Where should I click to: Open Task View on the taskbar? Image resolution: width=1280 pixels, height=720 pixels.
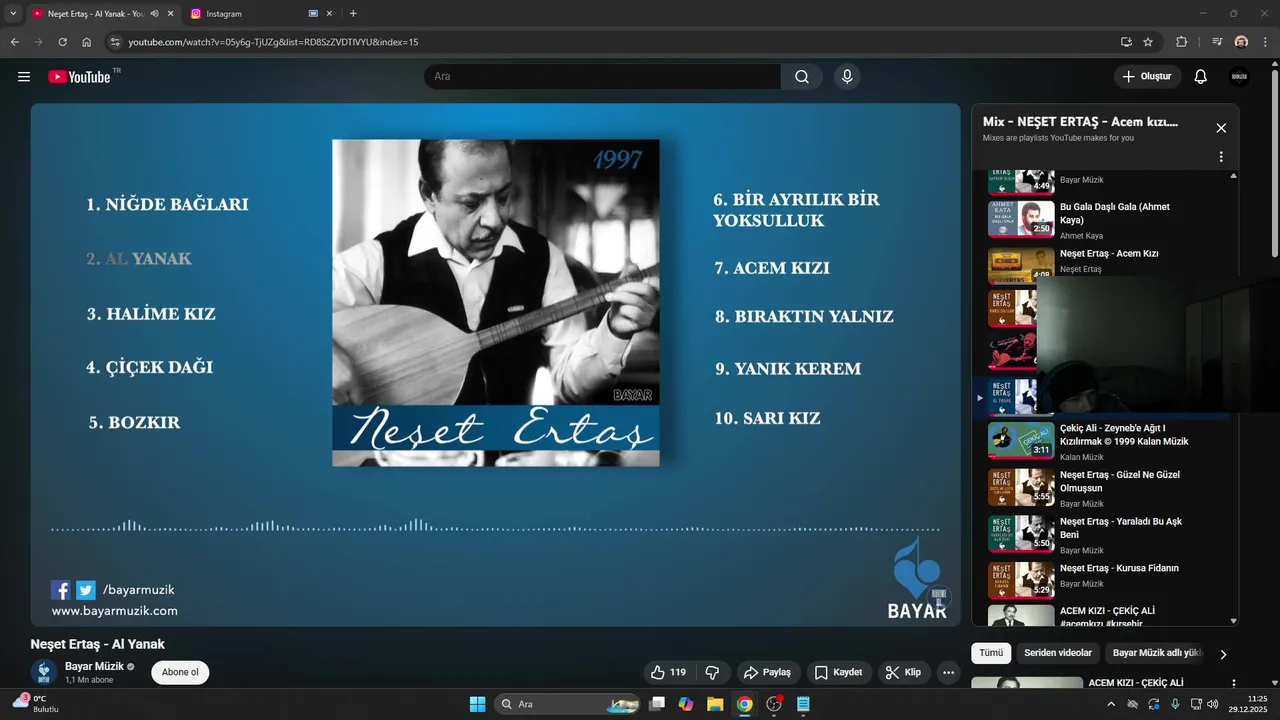point(657,704)
